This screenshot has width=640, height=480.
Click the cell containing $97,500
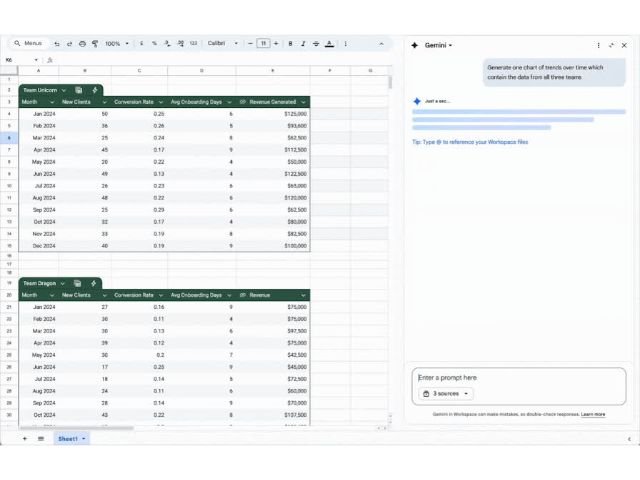273,331
